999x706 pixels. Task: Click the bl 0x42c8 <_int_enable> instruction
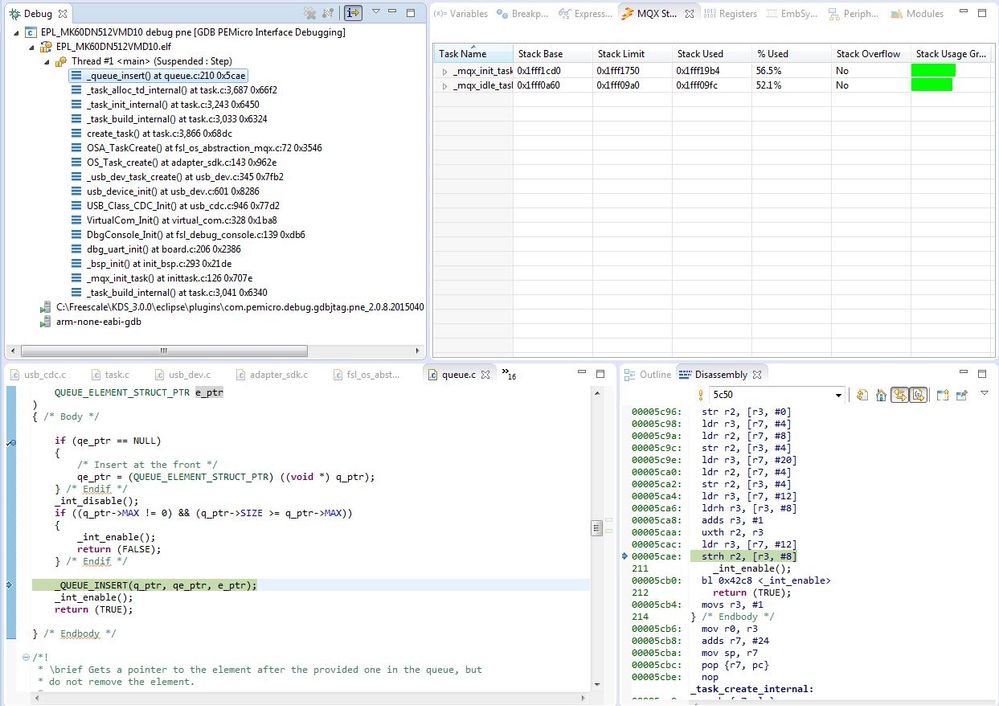[766, 580]
